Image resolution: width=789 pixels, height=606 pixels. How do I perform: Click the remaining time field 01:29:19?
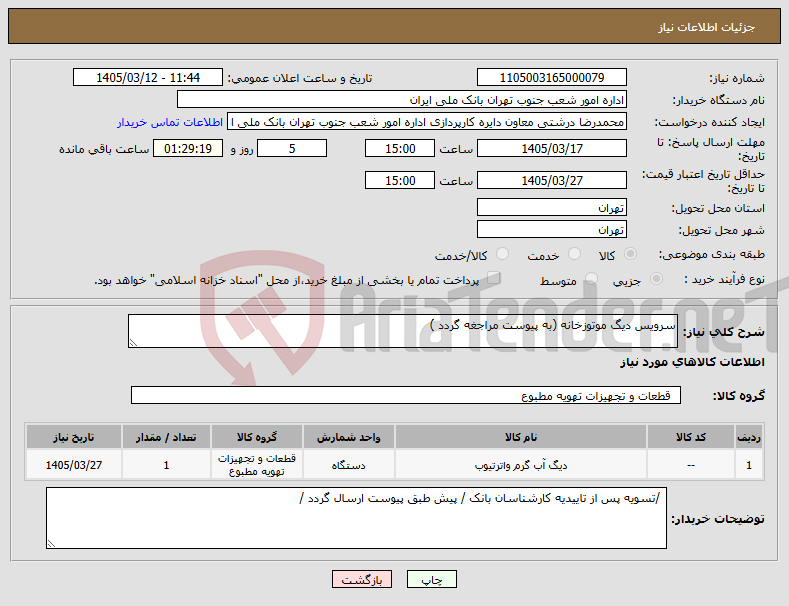tap(188, 148)
